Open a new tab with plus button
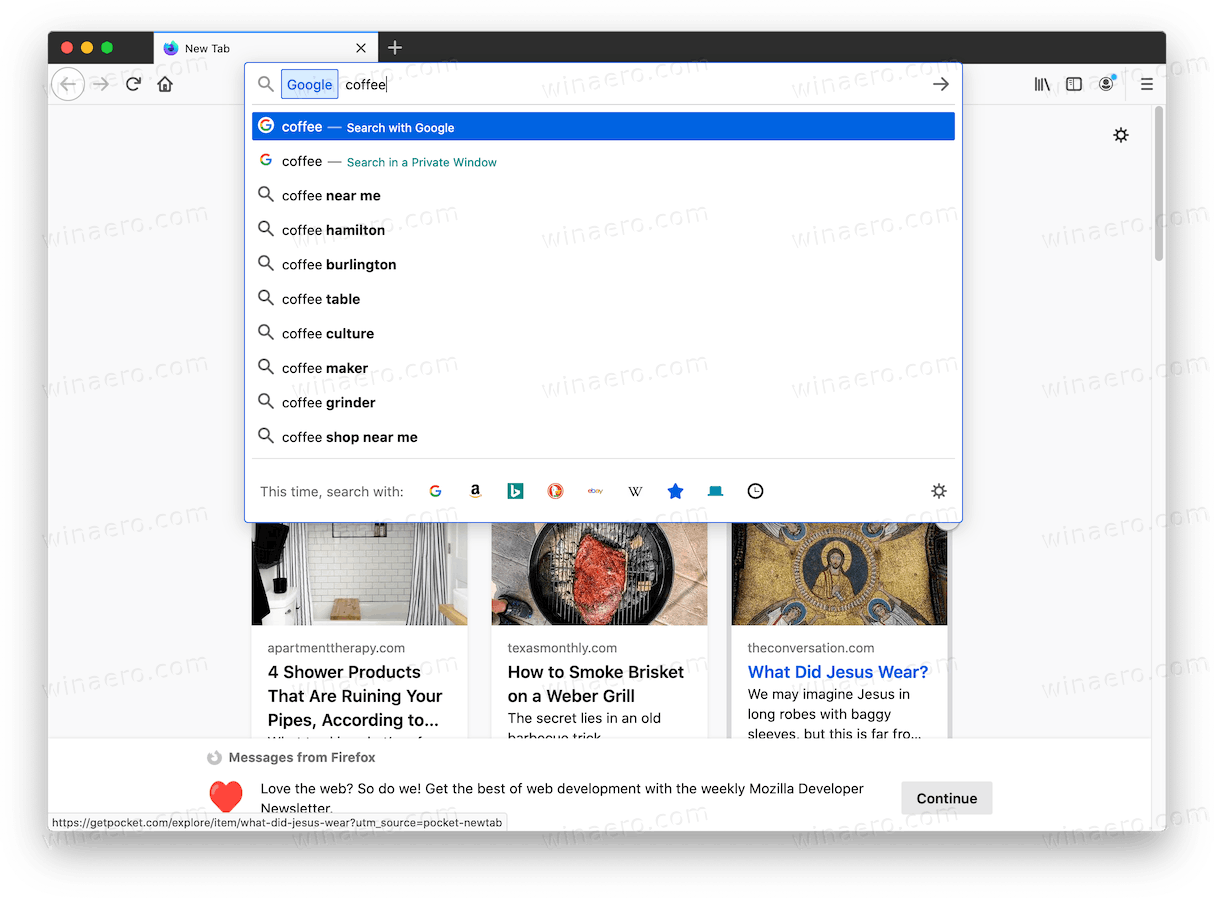 395,47
